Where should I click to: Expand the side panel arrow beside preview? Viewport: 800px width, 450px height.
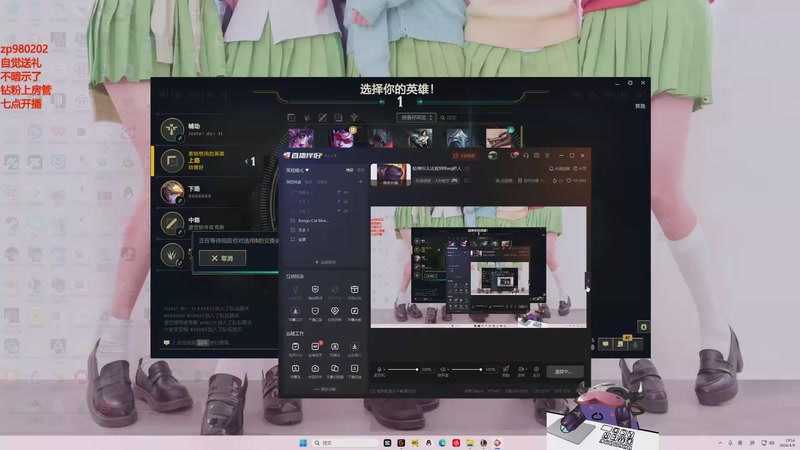click(x=587, y=281)
